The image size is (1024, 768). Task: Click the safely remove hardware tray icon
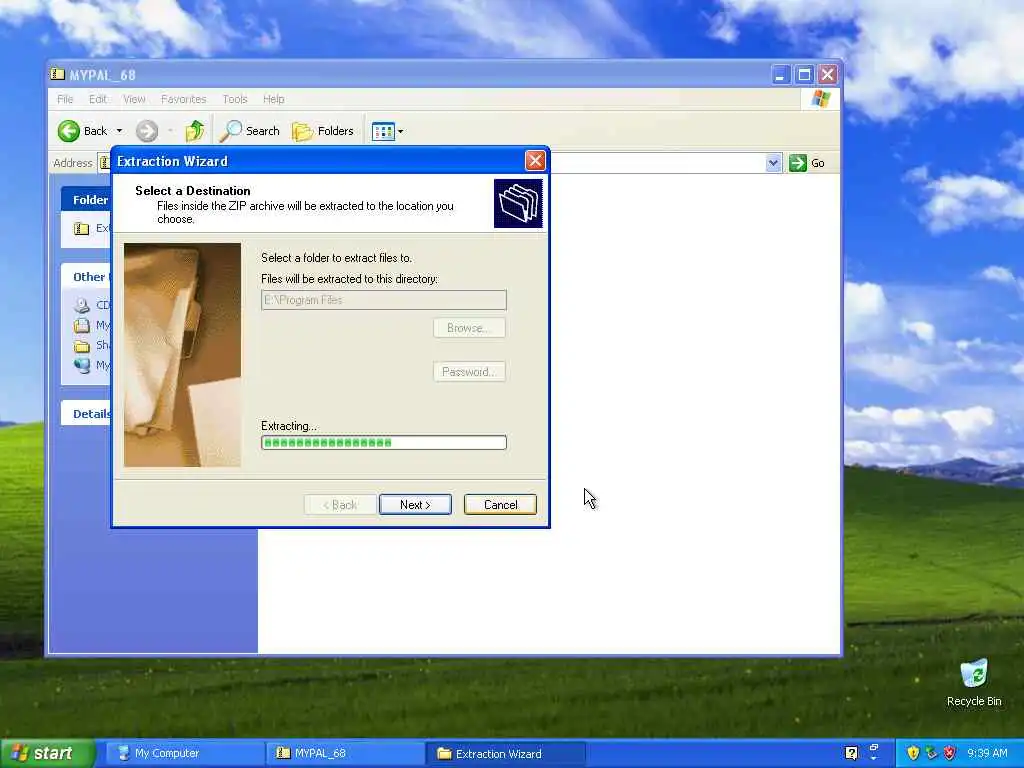coord(931,753)
